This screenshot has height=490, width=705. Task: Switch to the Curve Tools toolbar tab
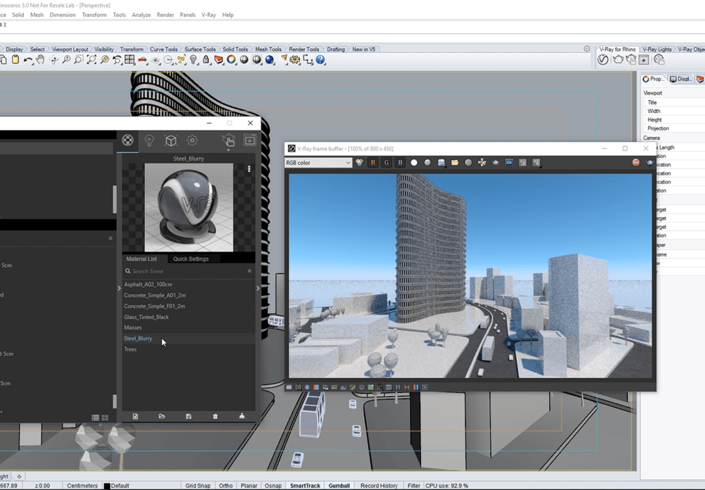click(x=163, y=49)
